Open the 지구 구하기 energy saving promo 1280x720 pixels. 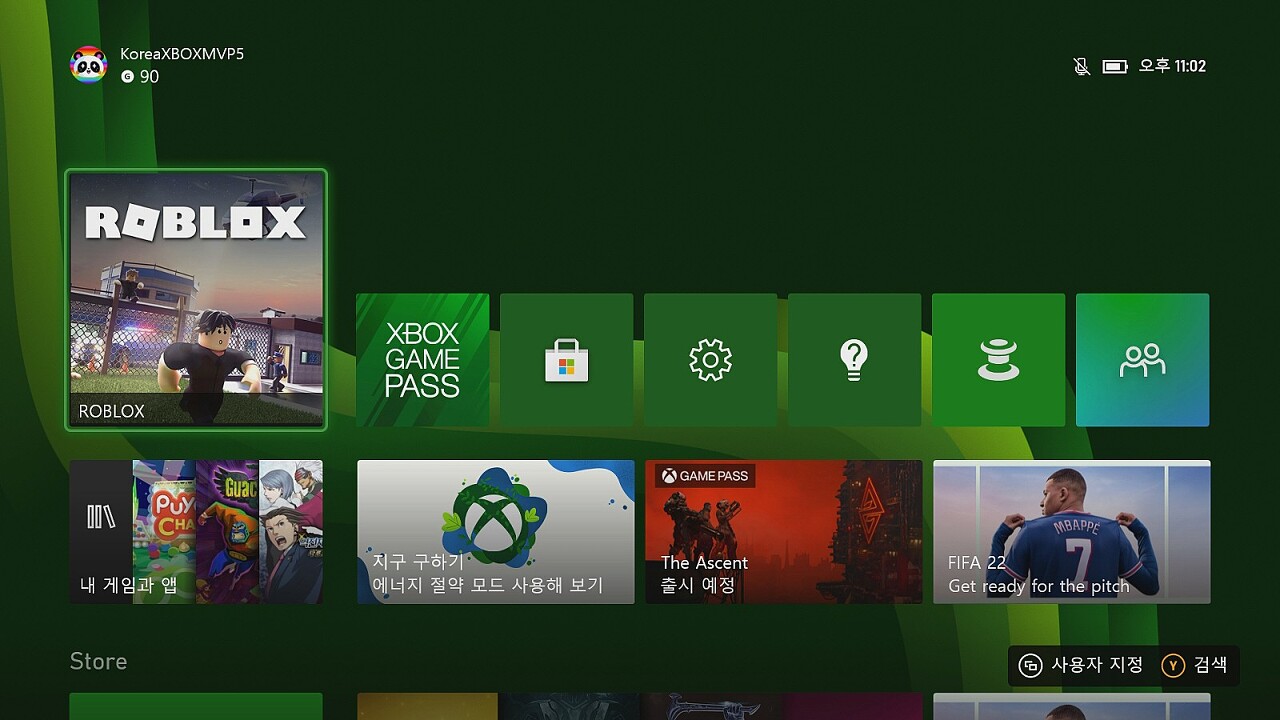(x=496, y=532)
